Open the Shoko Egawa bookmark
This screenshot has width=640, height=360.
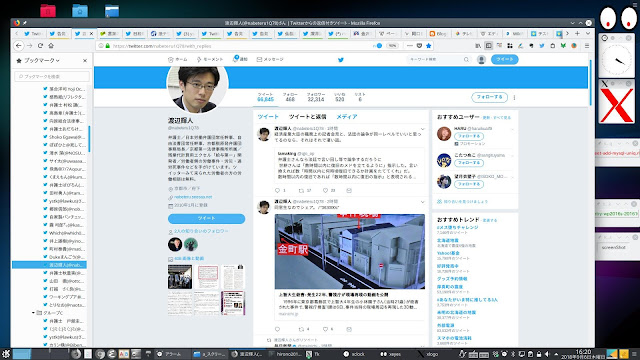64,137
